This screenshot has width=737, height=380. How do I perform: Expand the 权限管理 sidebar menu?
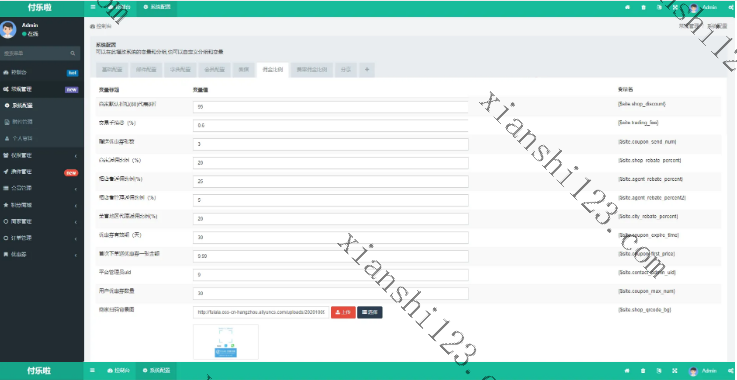point(42,155)
